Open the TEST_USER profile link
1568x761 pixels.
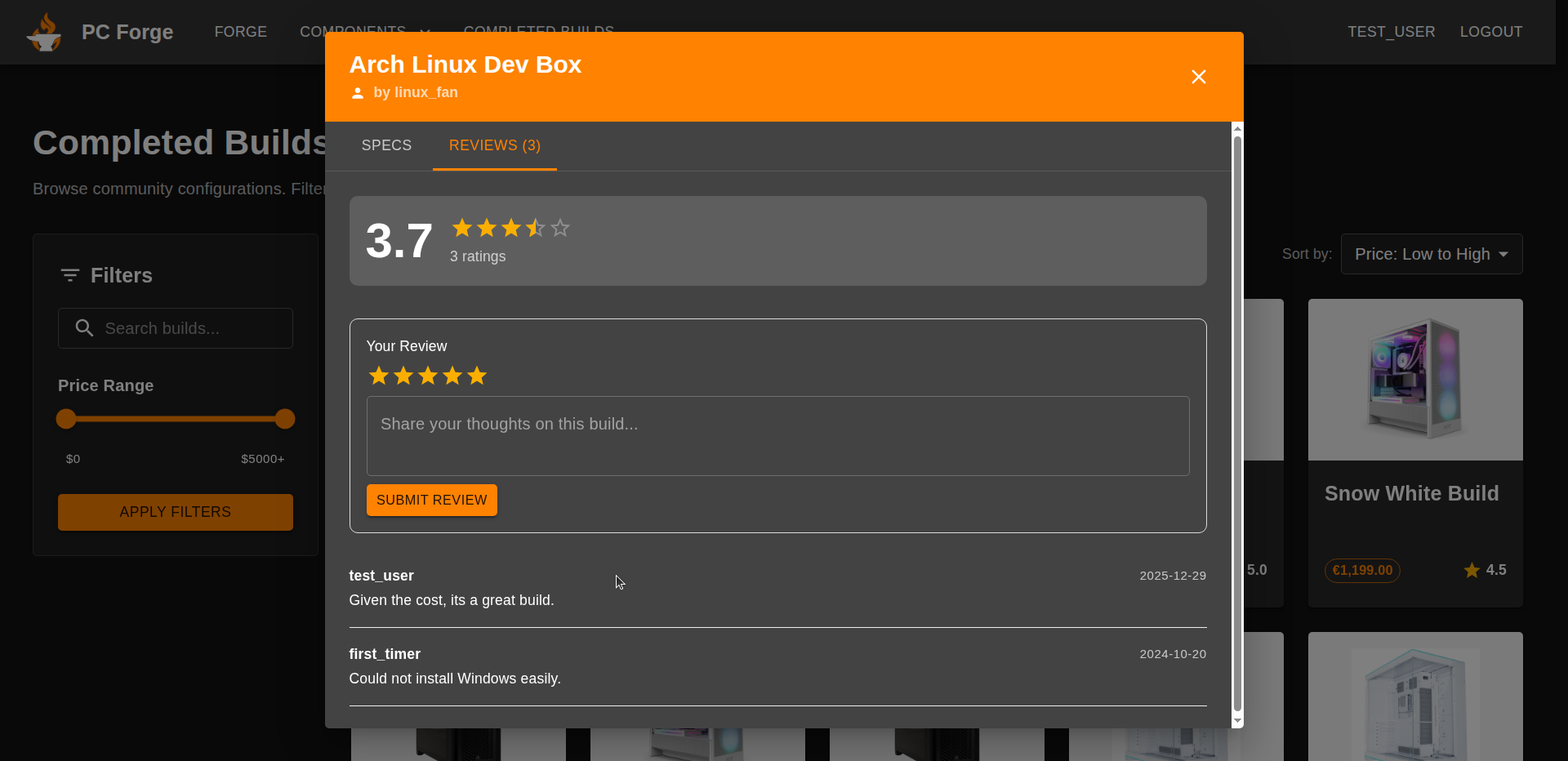[1391, 32]
